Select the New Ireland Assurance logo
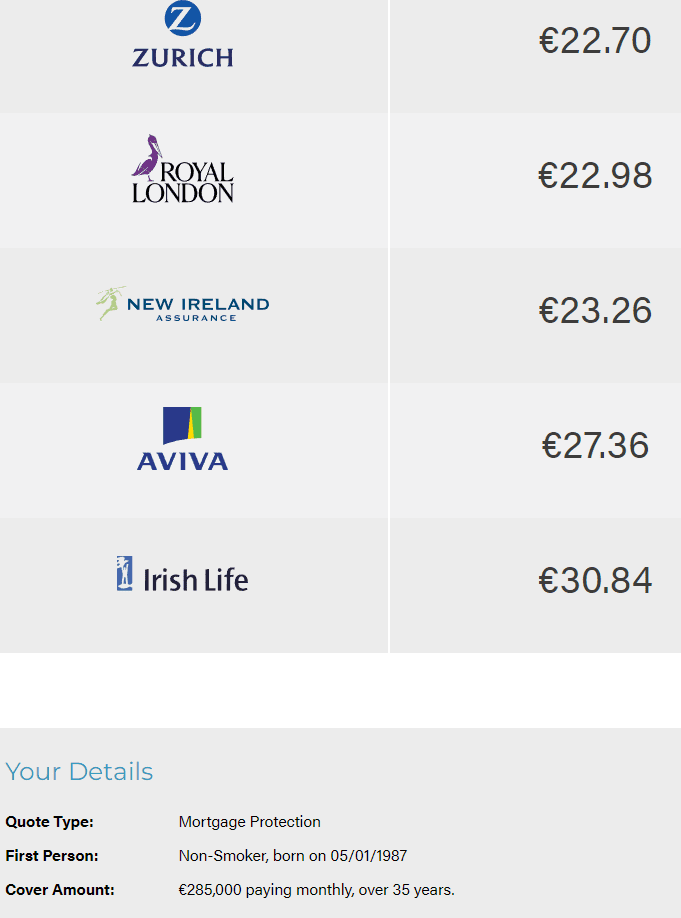The height and width of the screenshot is (918, 681). [182, 304]
